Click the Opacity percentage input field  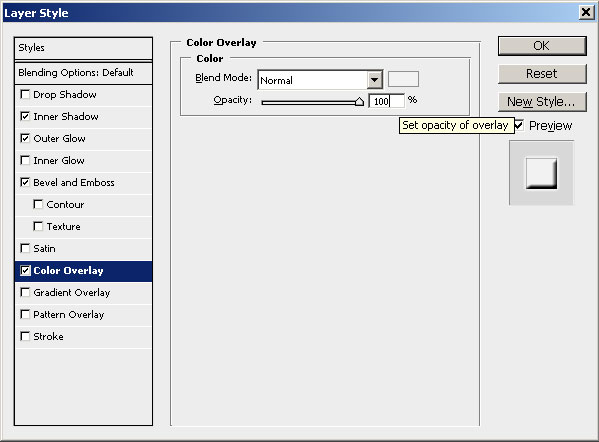tap(386, 101)
